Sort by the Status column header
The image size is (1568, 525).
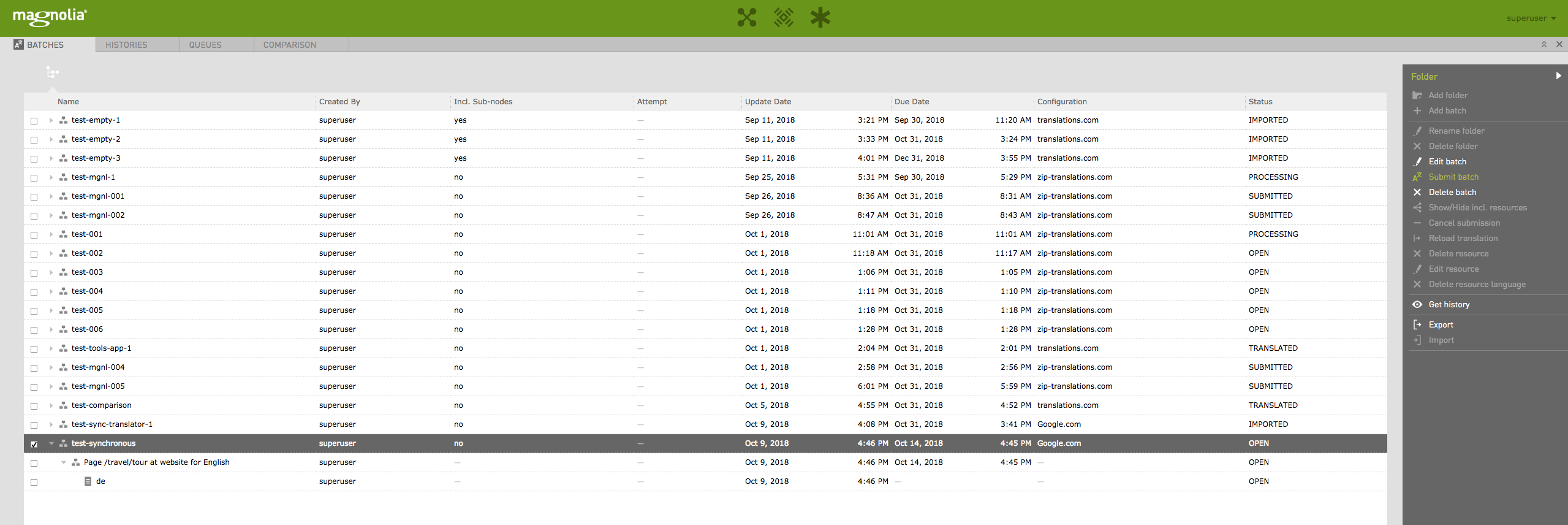1260,102
